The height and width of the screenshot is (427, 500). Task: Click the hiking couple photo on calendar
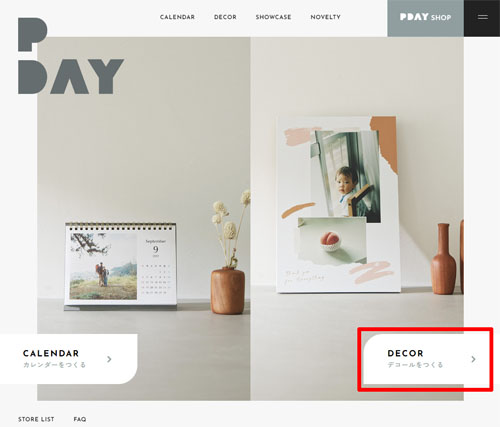pyautogui.click(x=103, y=266)
